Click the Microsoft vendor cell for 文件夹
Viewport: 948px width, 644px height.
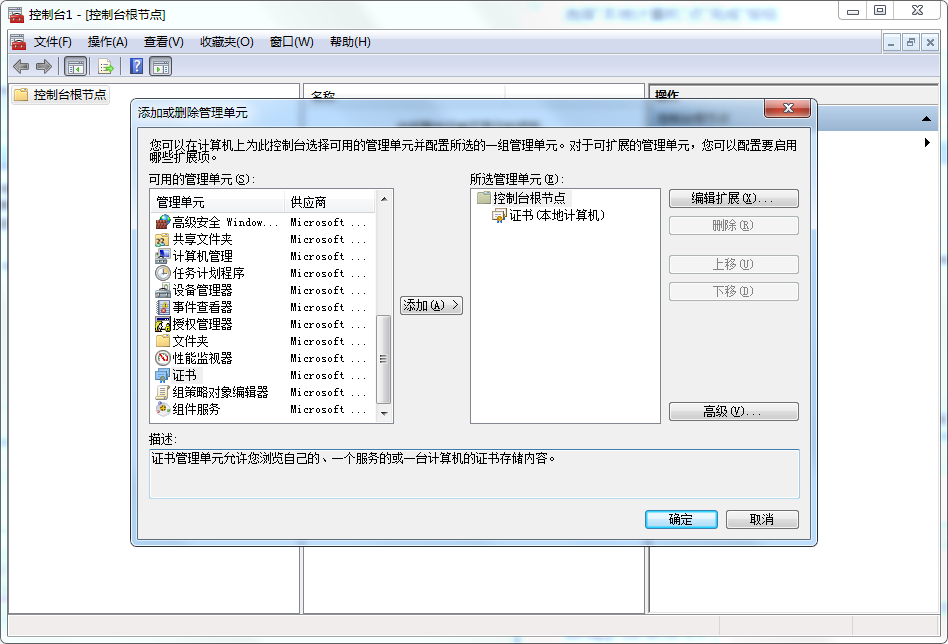328,342
